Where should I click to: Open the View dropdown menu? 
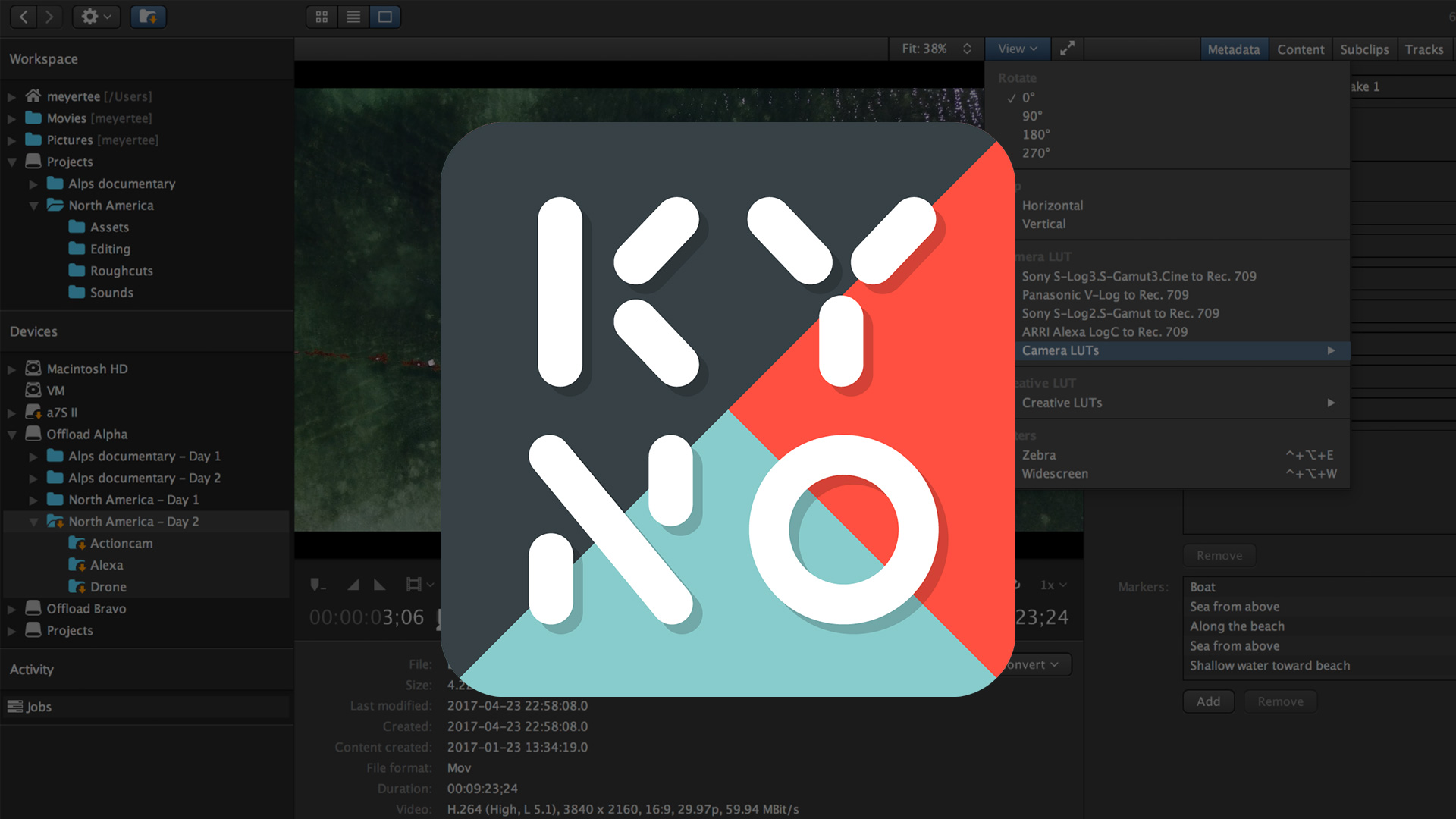1018,49
